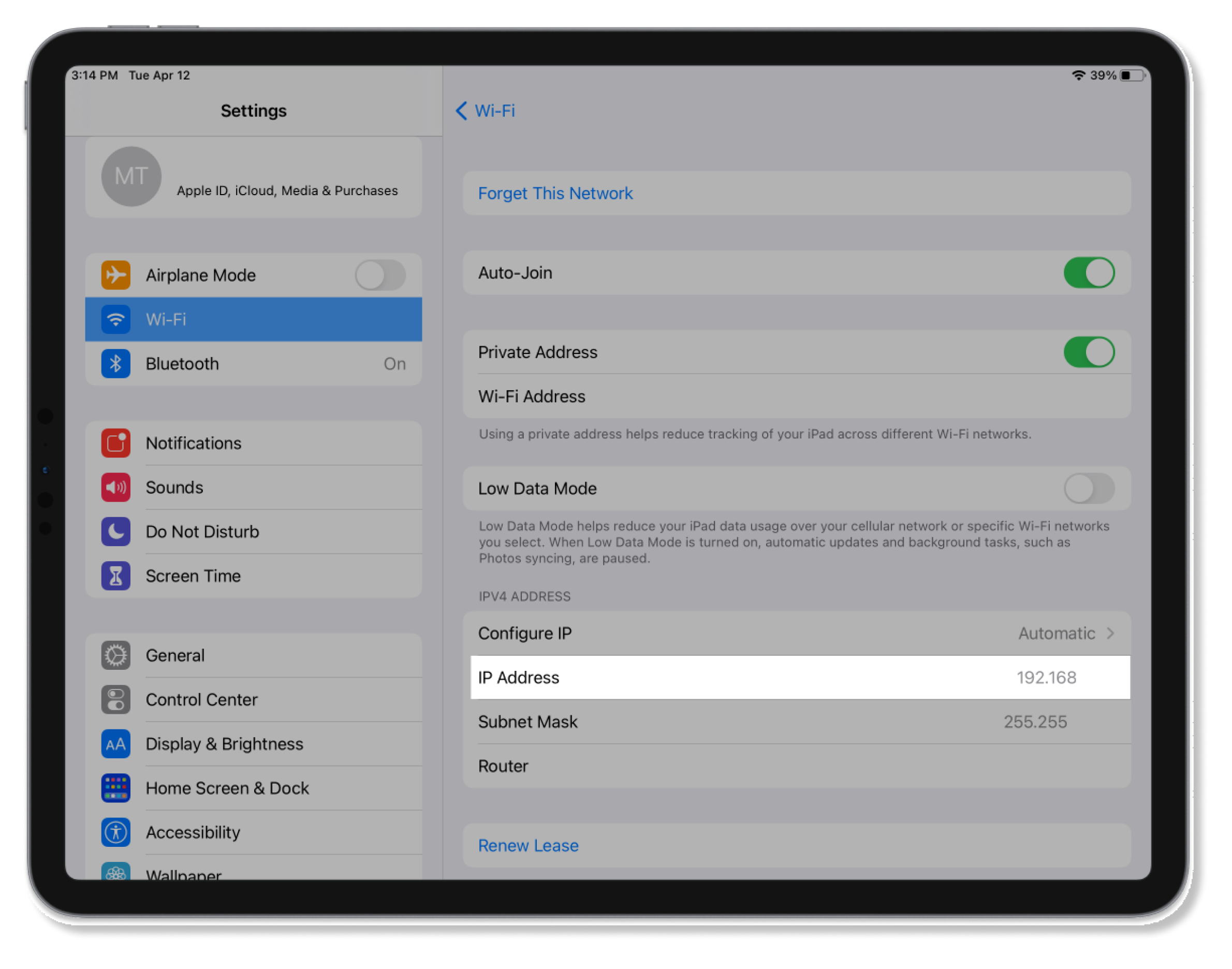This screenshot has width=1232, height=969.
Task: Tap the Bluetooth On status text
Action: (395, 364)
